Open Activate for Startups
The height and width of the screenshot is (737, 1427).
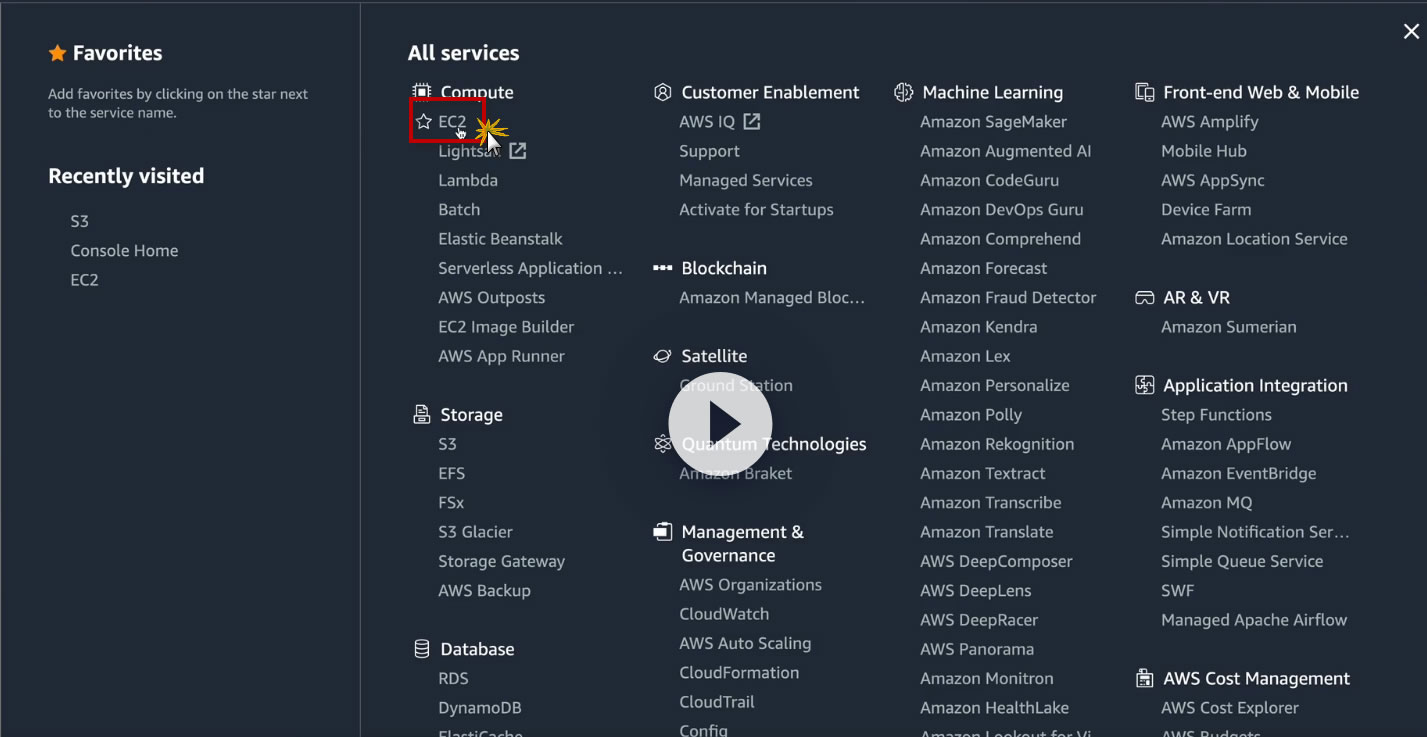point(756,210)
